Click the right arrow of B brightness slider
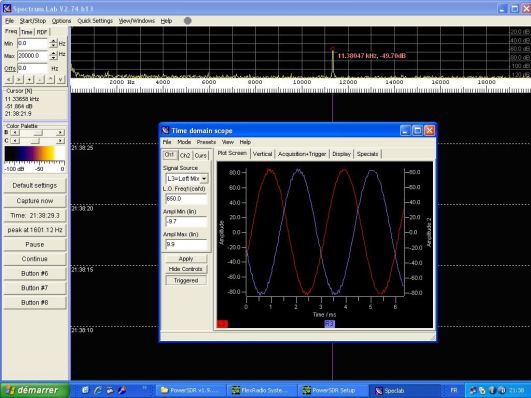The width and height of the screenshot is (531, 398). click(61, 132)
